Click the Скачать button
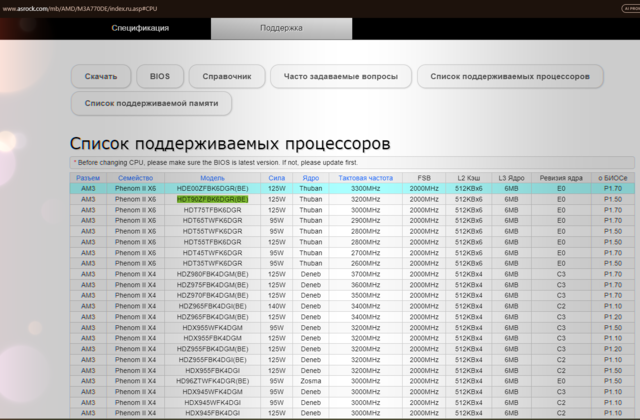 click(101, 76)
